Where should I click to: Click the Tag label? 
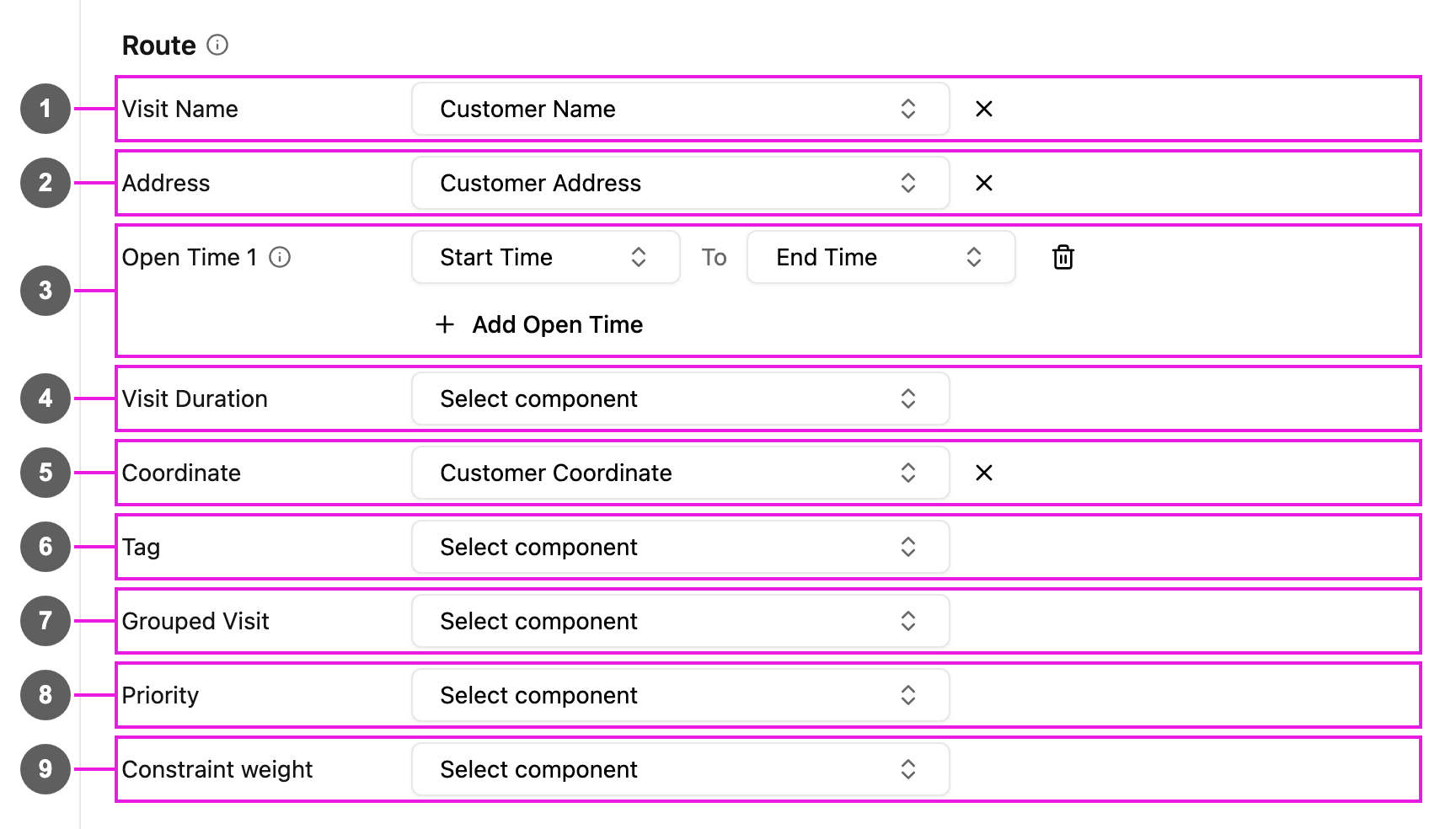141,548
